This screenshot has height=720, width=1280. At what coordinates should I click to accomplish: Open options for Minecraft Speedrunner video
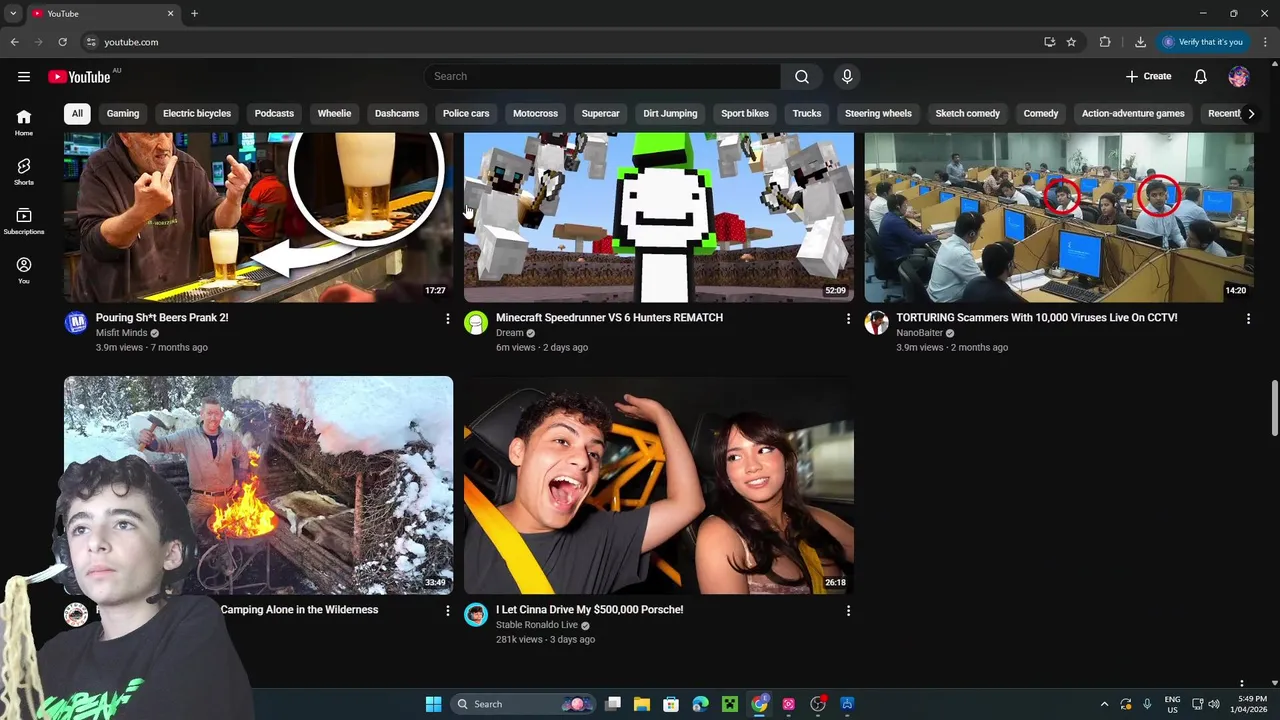point(848,318)
